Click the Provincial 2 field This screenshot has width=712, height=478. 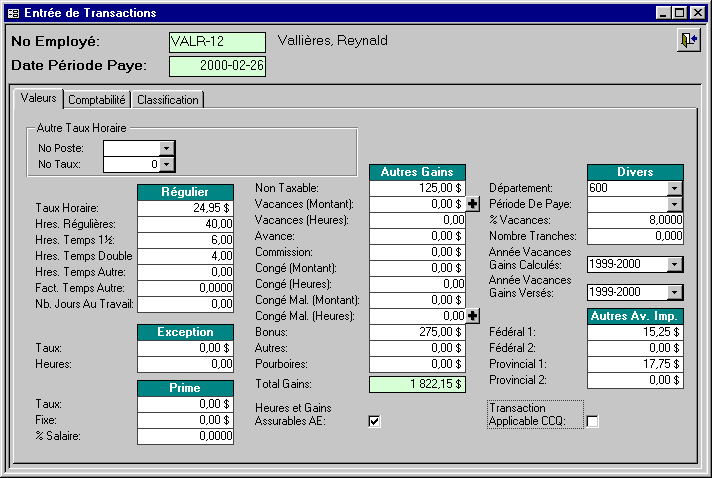click(x=635, y=380)
